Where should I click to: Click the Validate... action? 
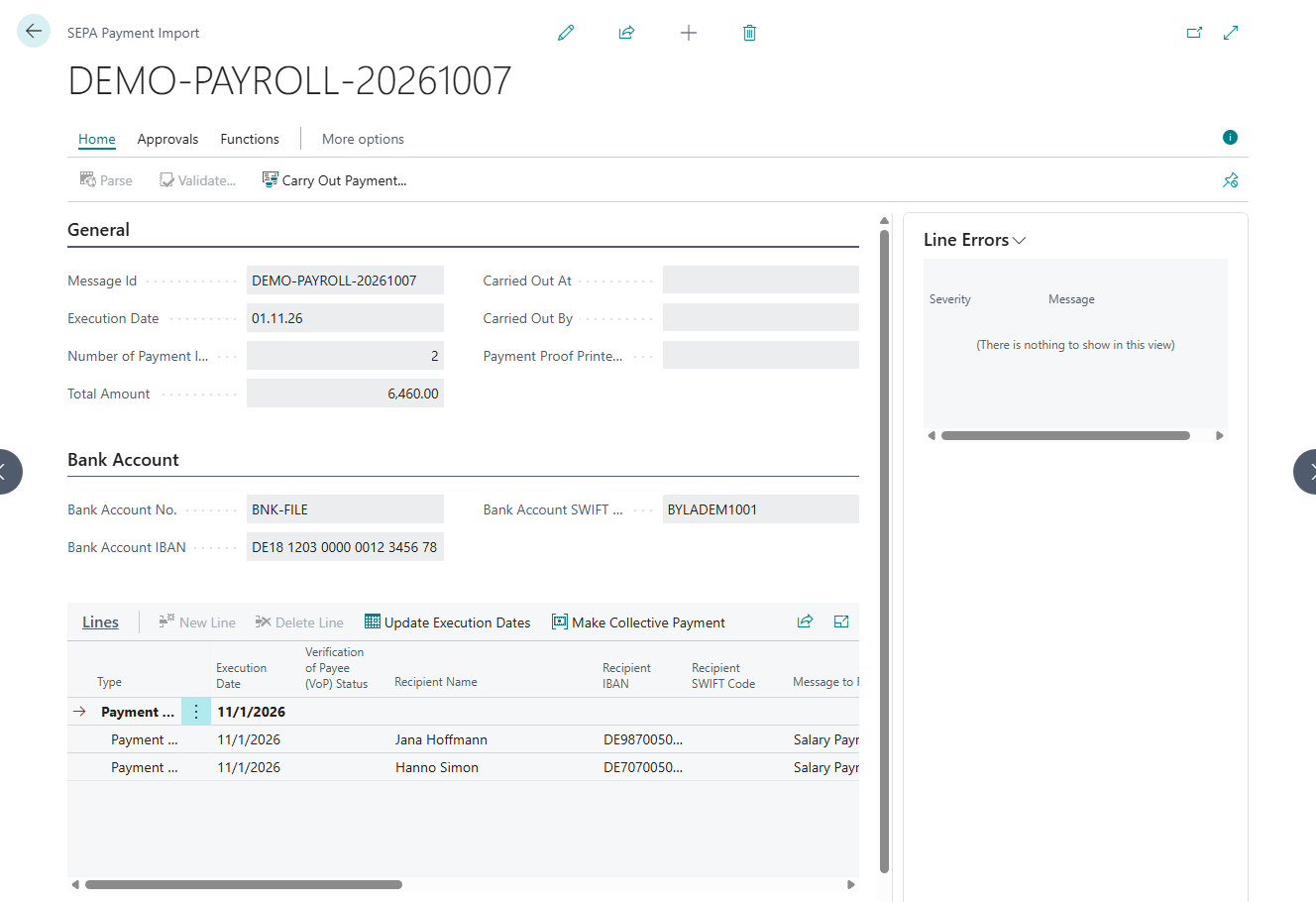tap(197, 180)
